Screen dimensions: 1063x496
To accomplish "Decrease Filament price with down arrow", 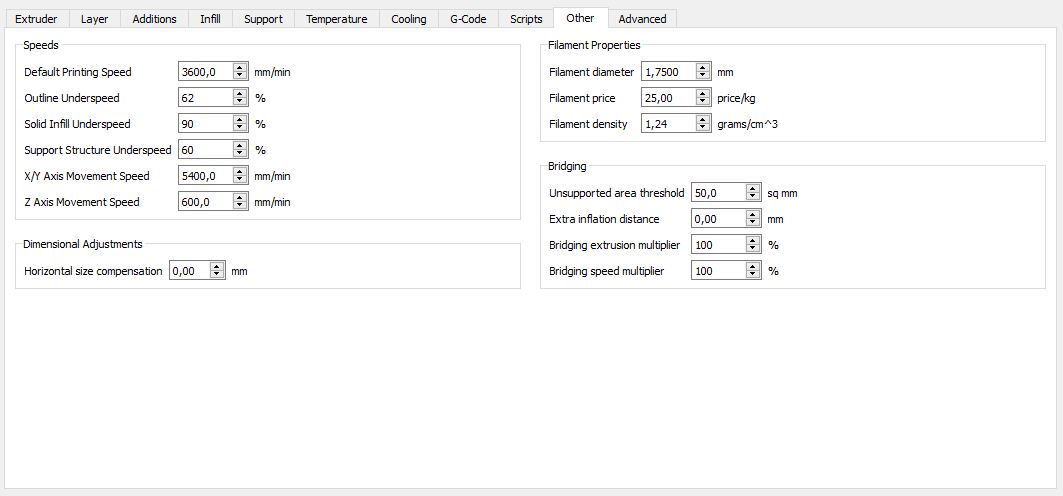I will pyautogui.click(x=703, y=102).
